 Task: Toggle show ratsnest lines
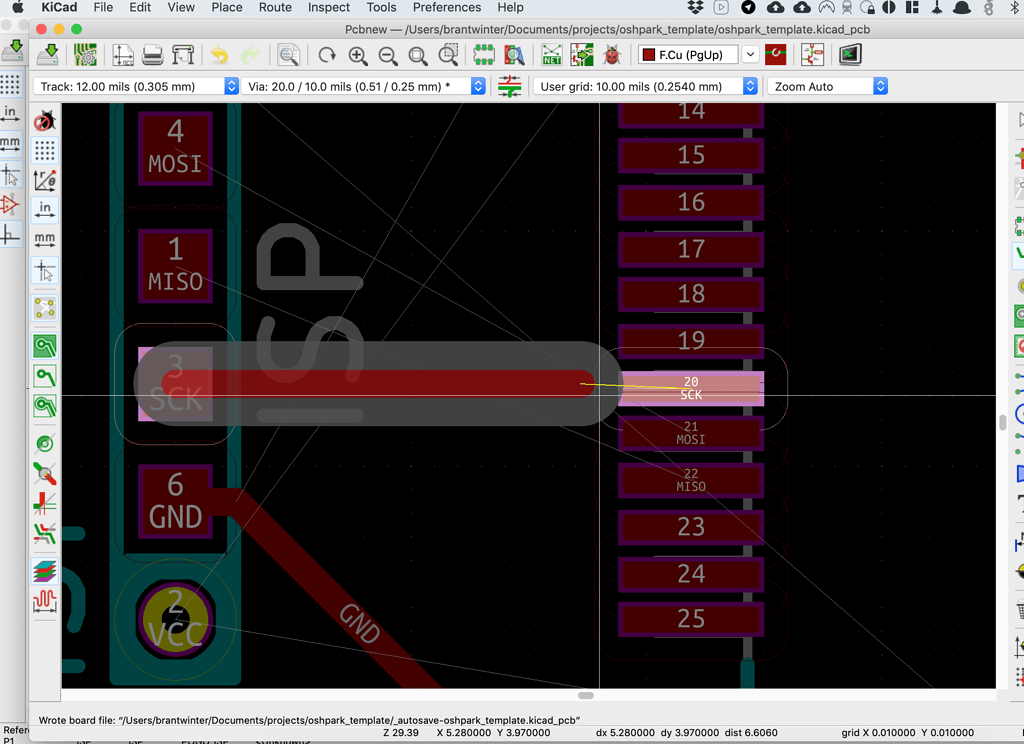tap(44, 307)
